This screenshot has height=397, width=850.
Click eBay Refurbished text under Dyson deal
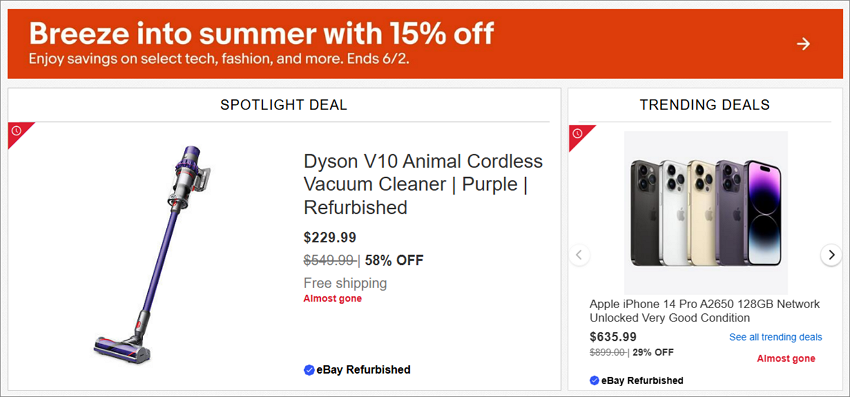point(363,370)
